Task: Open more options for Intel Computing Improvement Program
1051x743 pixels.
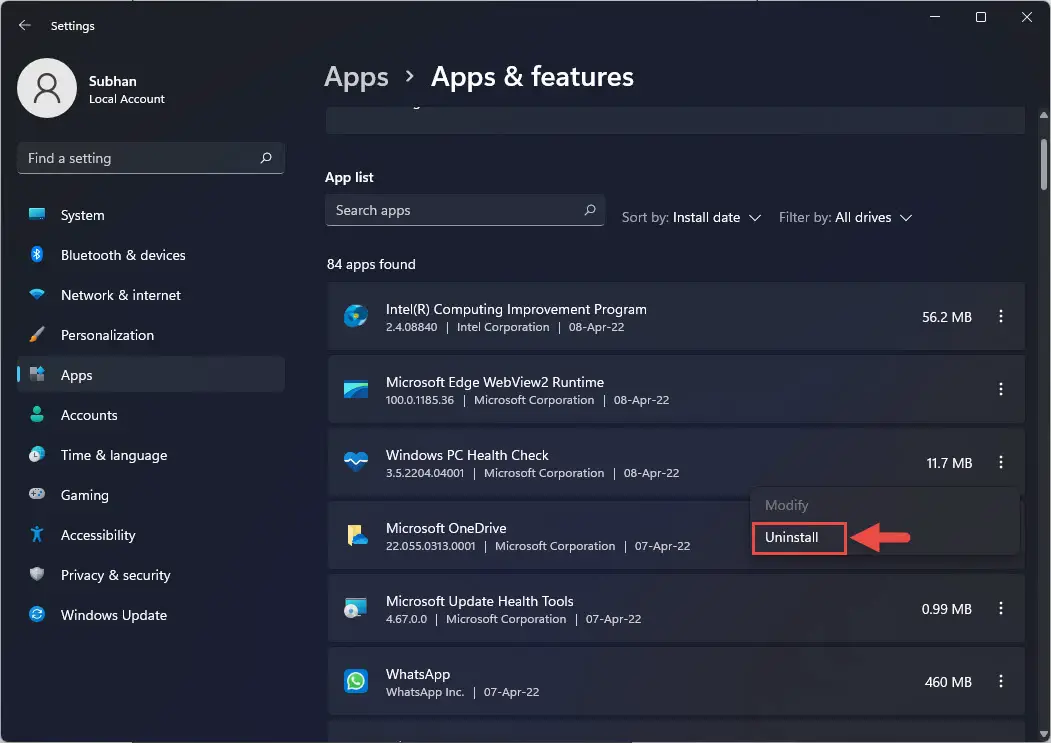Action: point(1001,317)
